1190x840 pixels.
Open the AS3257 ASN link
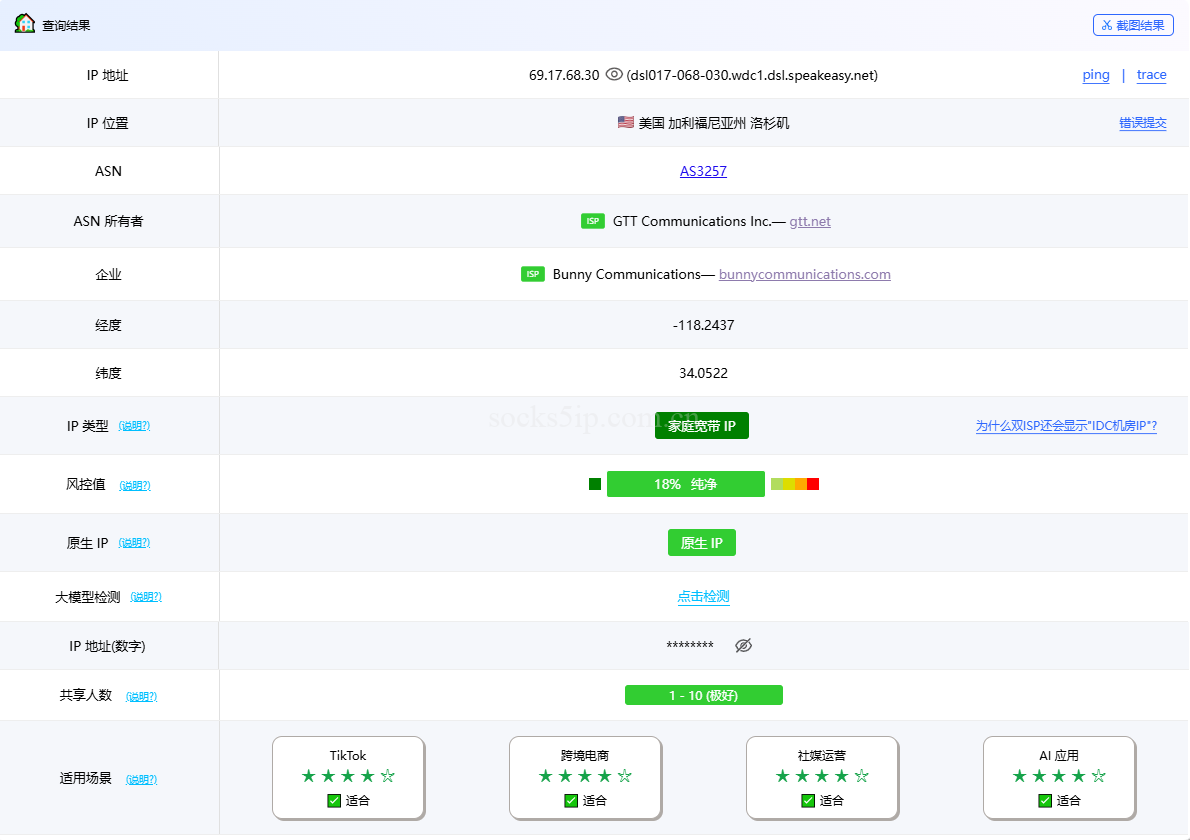704,171
